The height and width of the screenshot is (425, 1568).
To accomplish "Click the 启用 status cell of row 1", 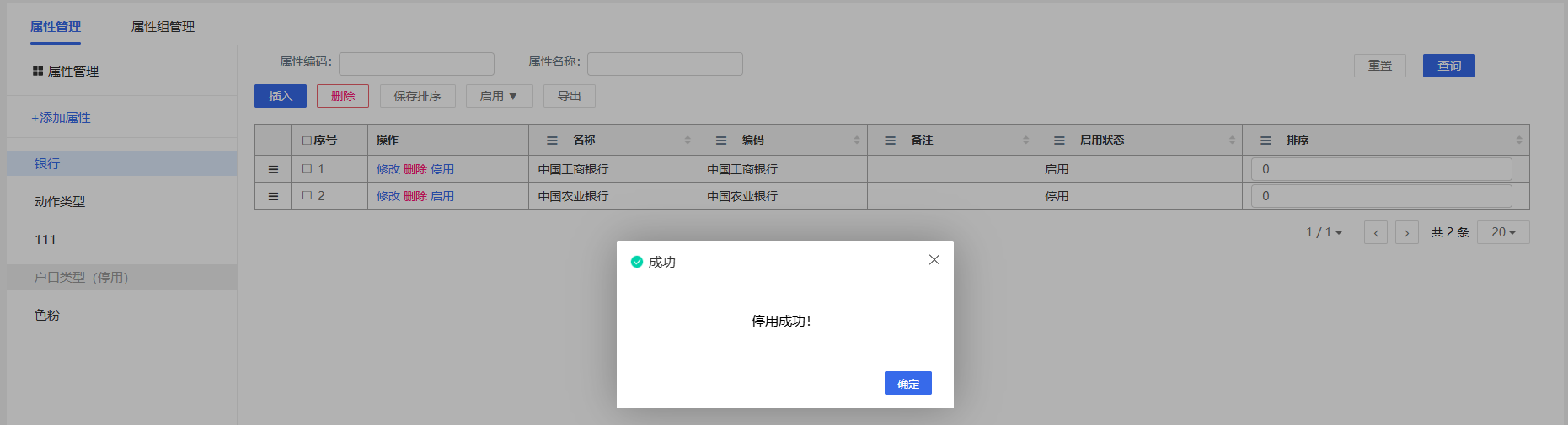I will (x=1139, y=169).
